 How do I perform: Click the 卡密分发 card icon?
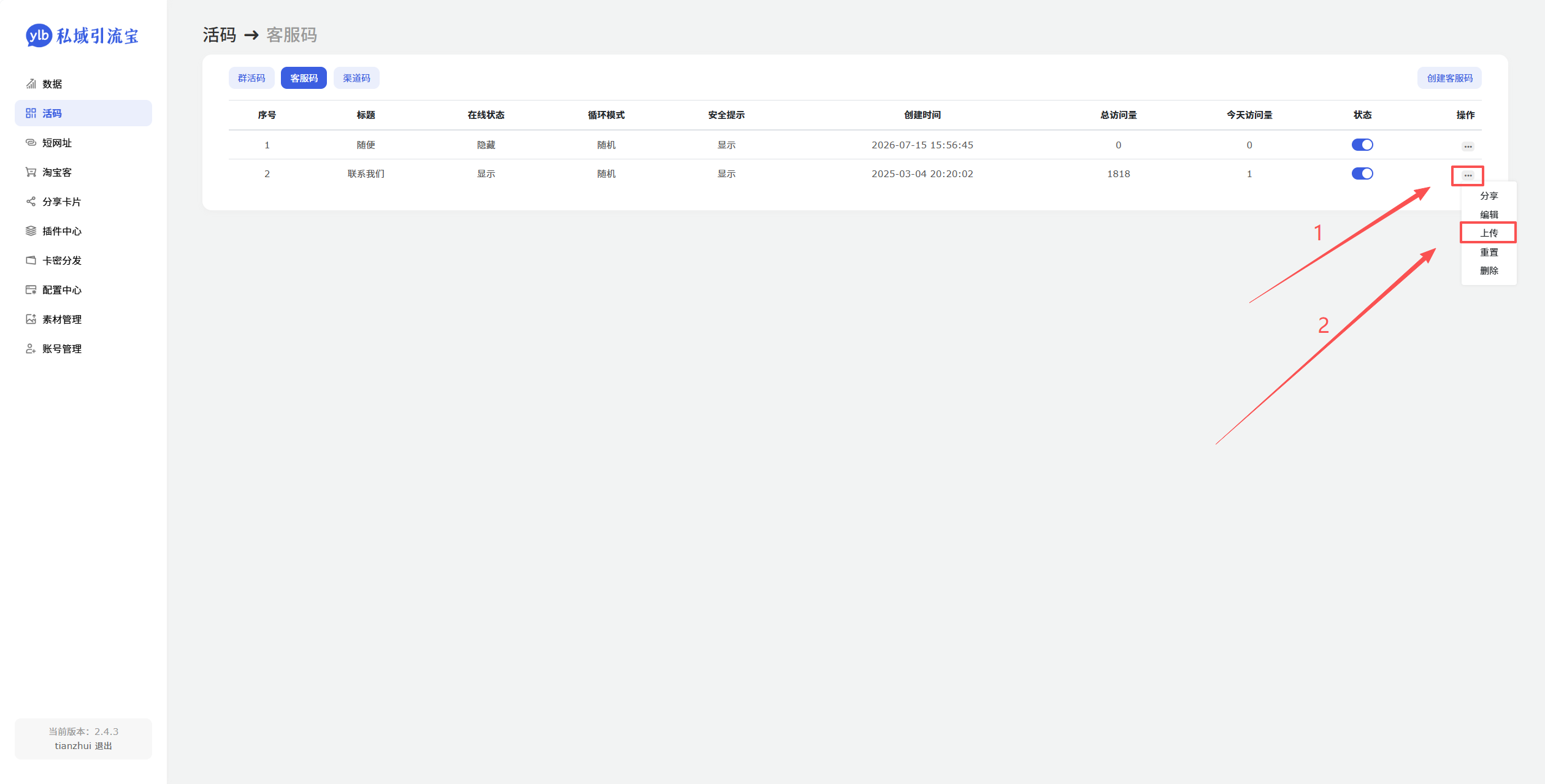pos(31,261)
